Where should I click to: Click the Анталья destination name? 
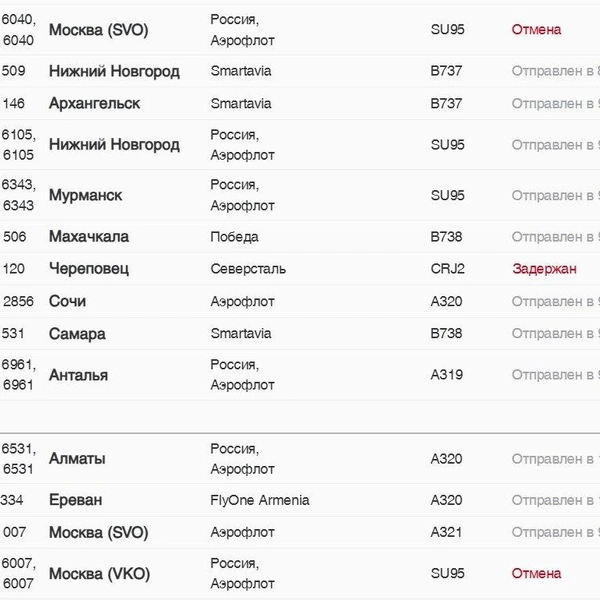click(x=78, y=375)
